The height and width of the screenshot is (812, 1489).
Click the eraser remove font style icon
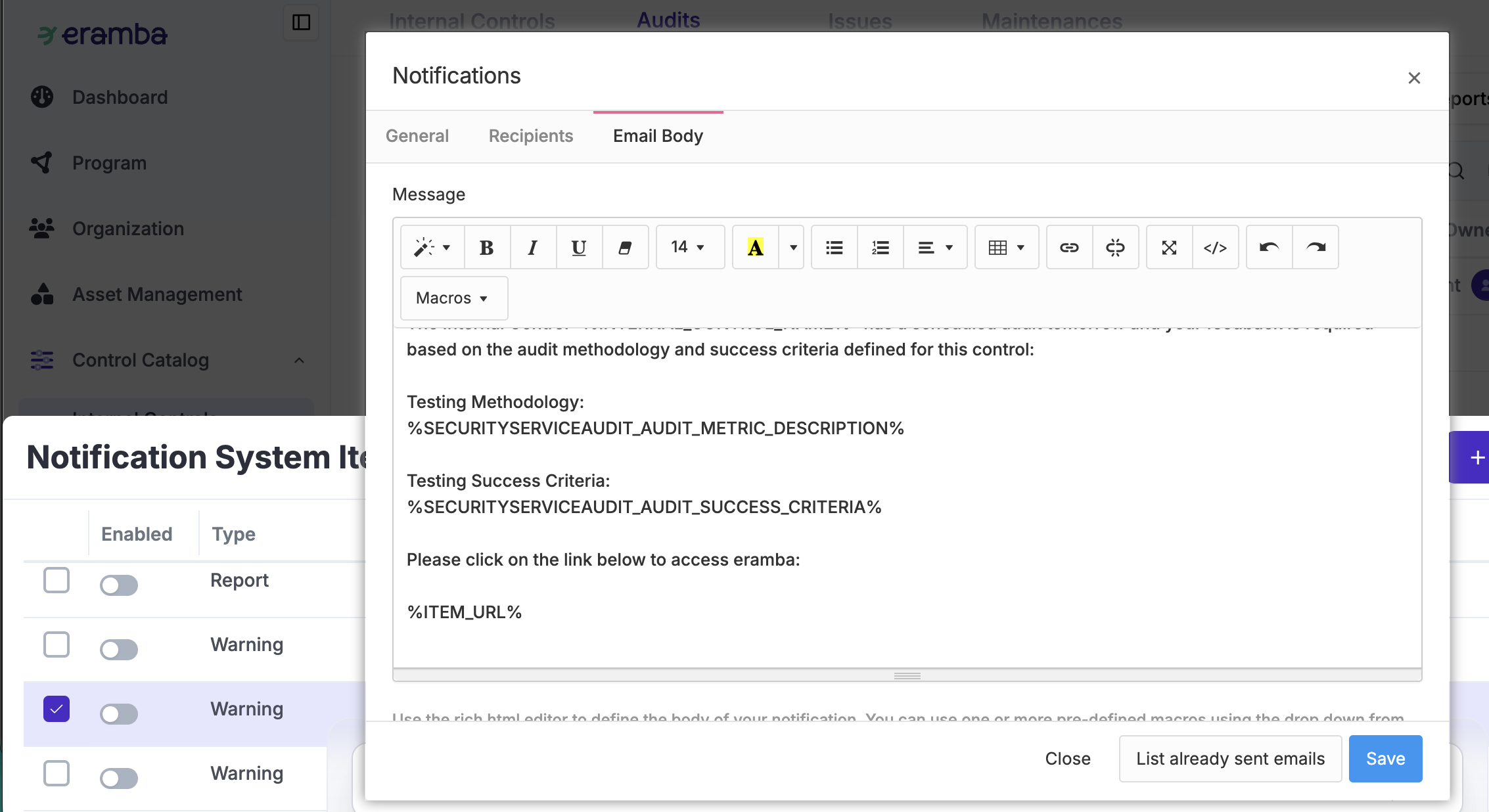625,248
